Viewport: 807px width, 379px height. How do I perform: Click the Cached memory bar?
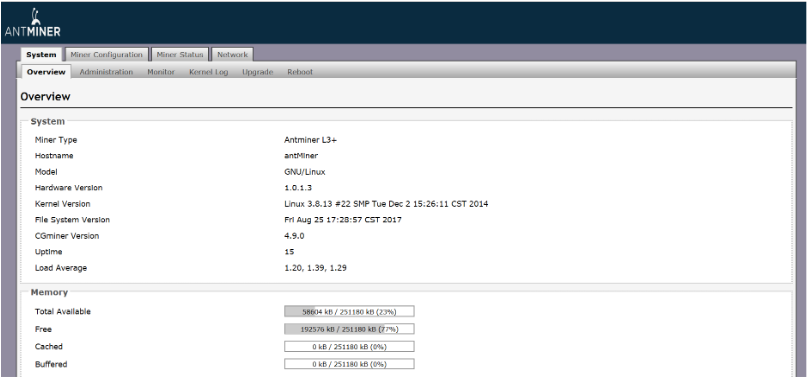pos(349,347)
